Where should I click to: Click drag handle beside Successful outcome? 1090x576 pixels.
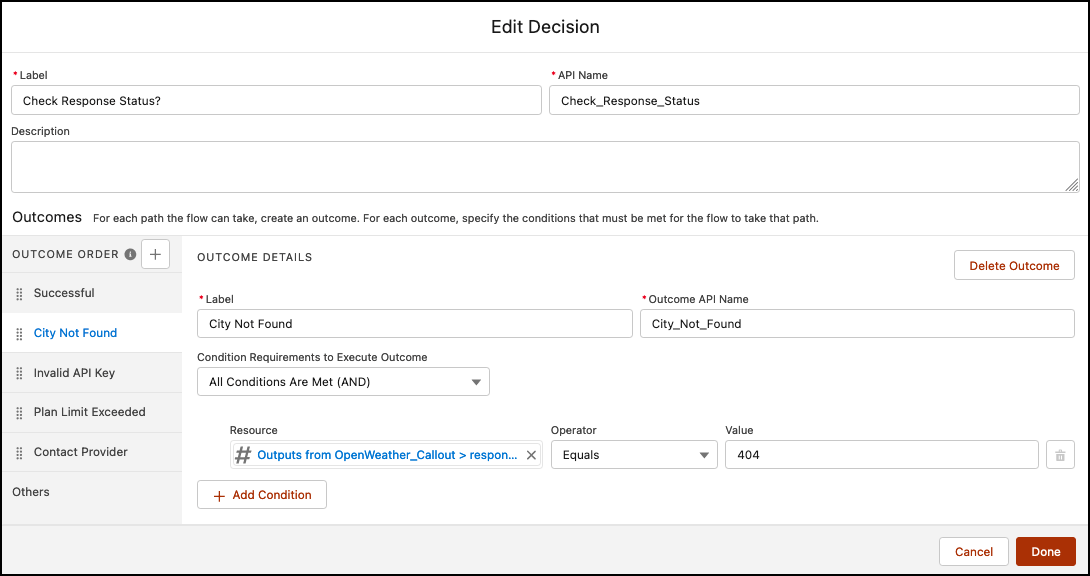pos(19,294)
